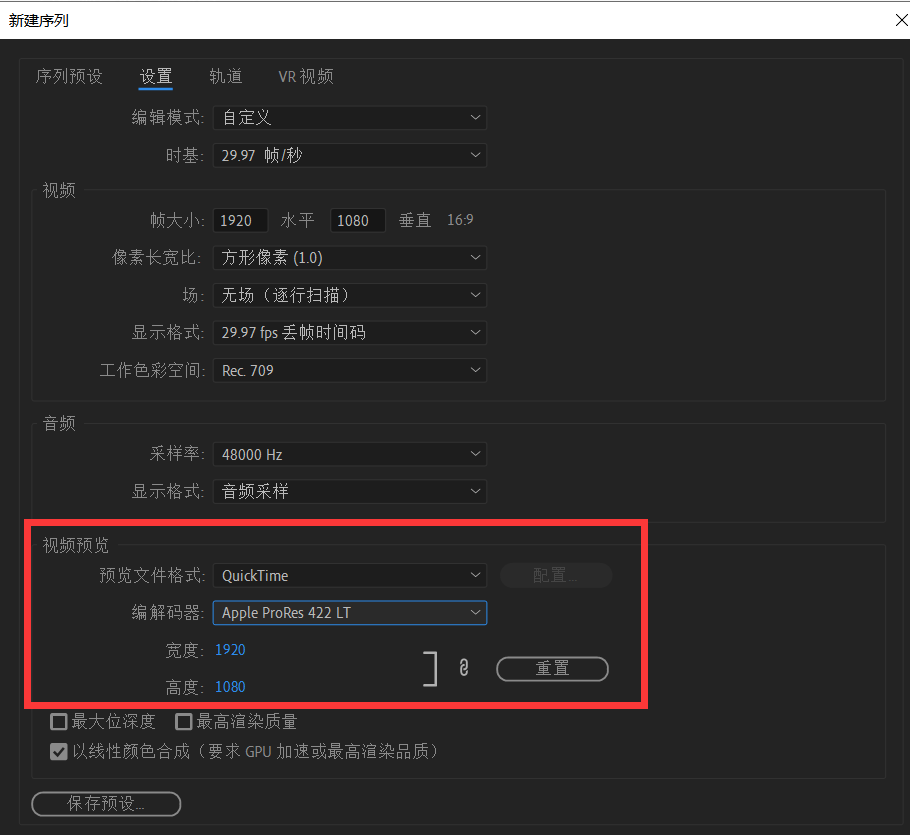Open the 像素长宽比 dropdown
Viewport: 910px width, 835px height.
(x=350, y=258)
